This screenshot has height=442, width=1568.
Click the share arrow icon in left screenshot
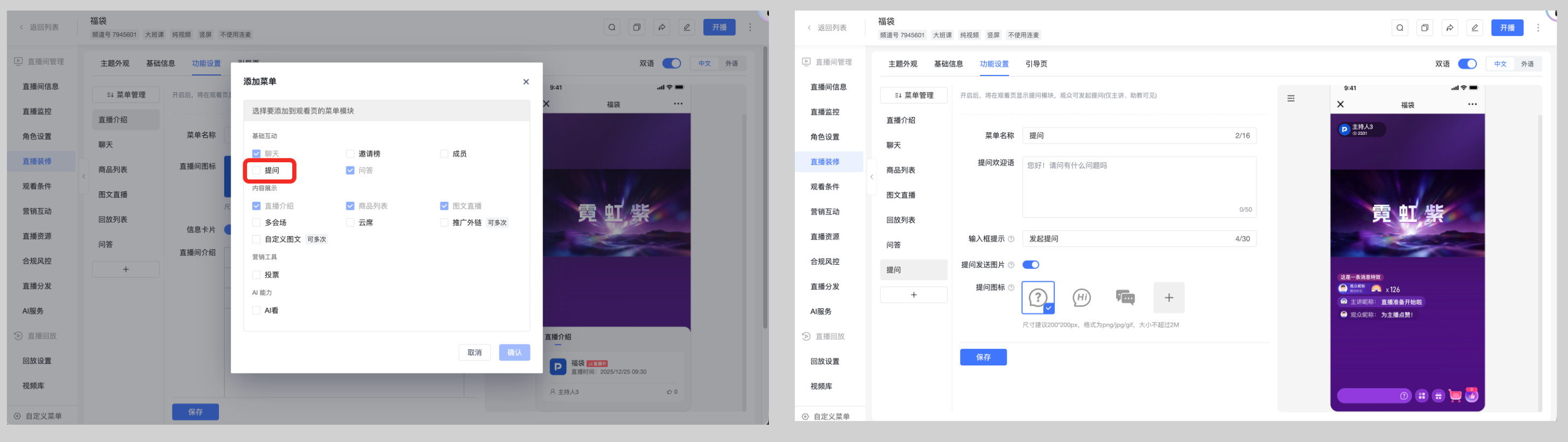[x=662, y=27]
